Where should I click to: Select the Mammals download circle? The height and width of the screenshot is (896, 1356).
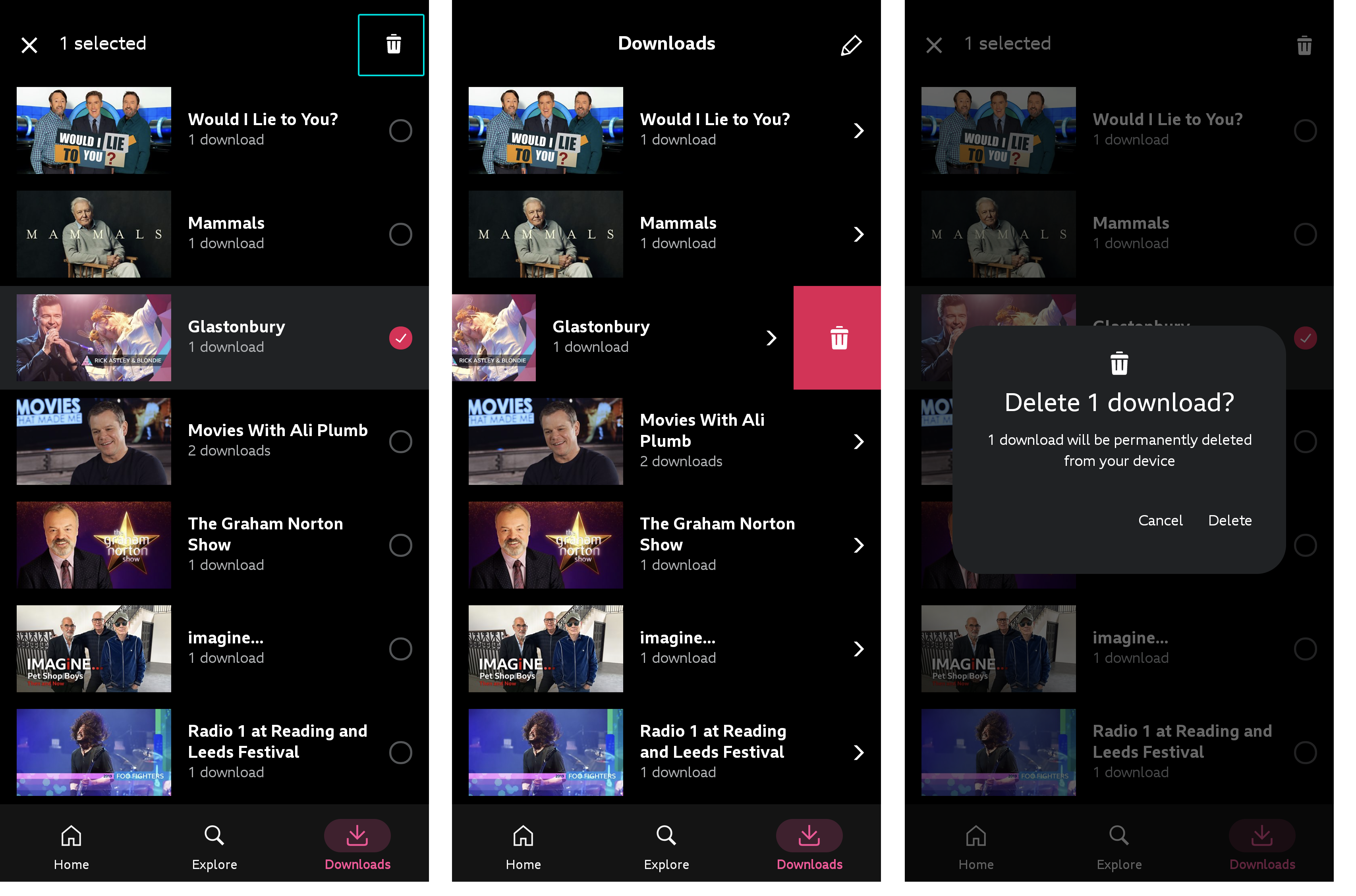[x=401, y=234]
